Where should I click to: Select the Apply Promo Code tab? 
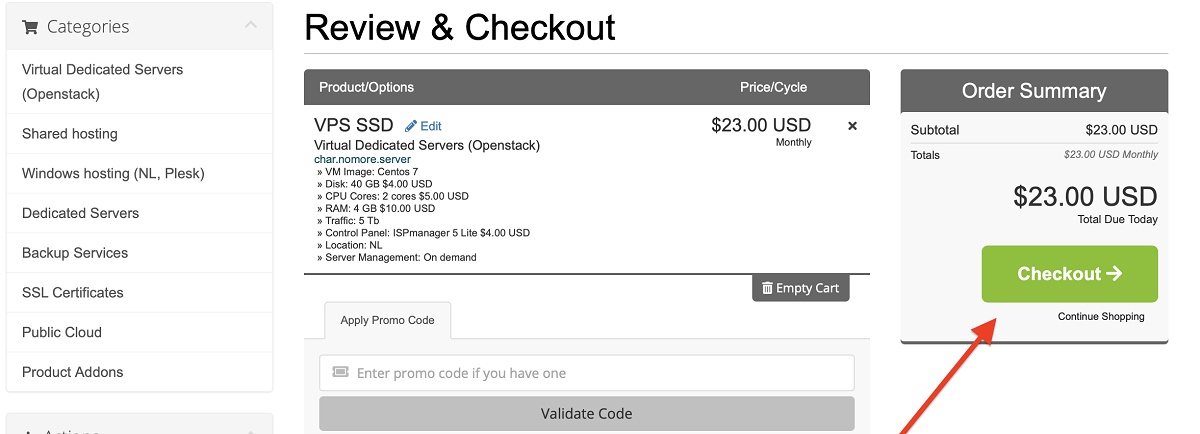coord(387,320)
